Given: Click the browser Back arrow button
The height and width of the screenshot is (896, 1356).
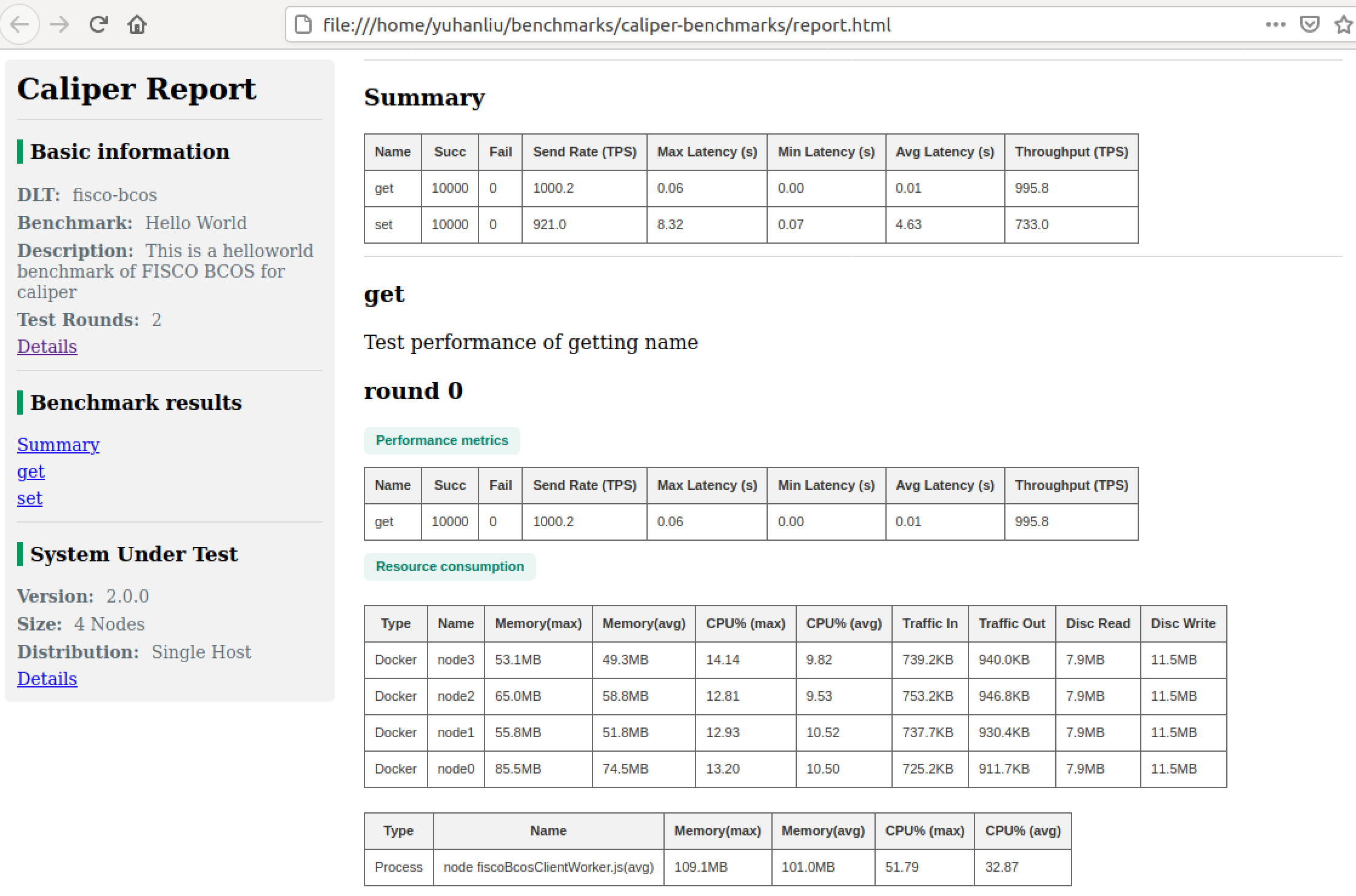Looking at the screenshot, I should pos(19,25).
